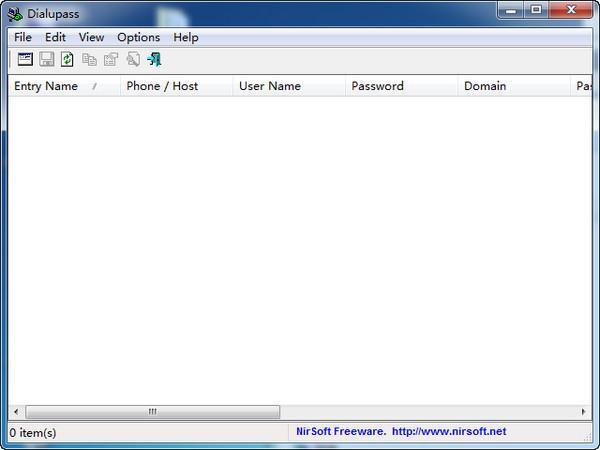The width and height of the screenshot is (600, 450).
Task: Open the Help menu
Action: pos(186,38)
